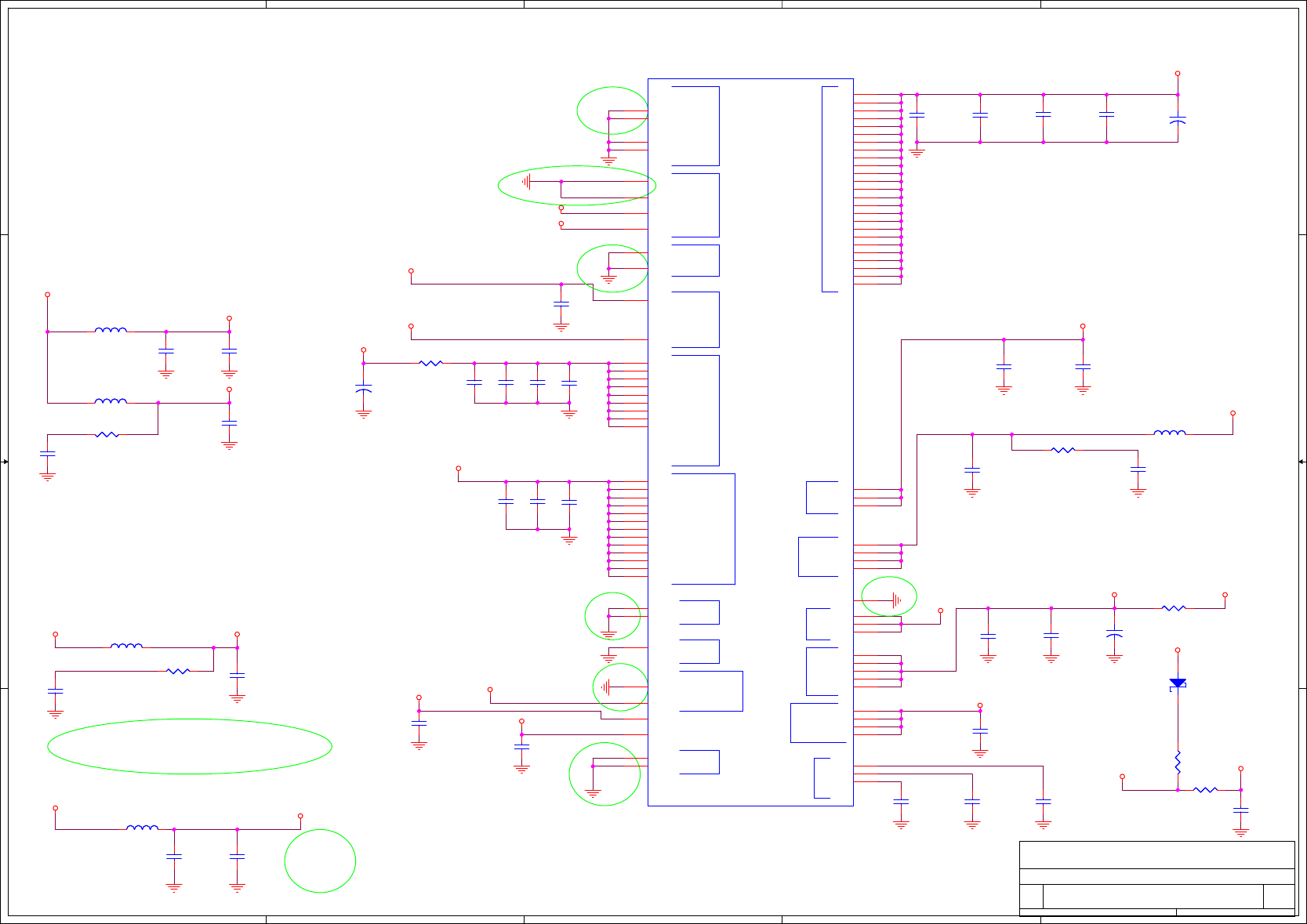Image resolution: width=1307 pixels, height=924 pixels.
Task: Click the polarized capacitor at the top-right rail end
Action: pos(1178,121)
